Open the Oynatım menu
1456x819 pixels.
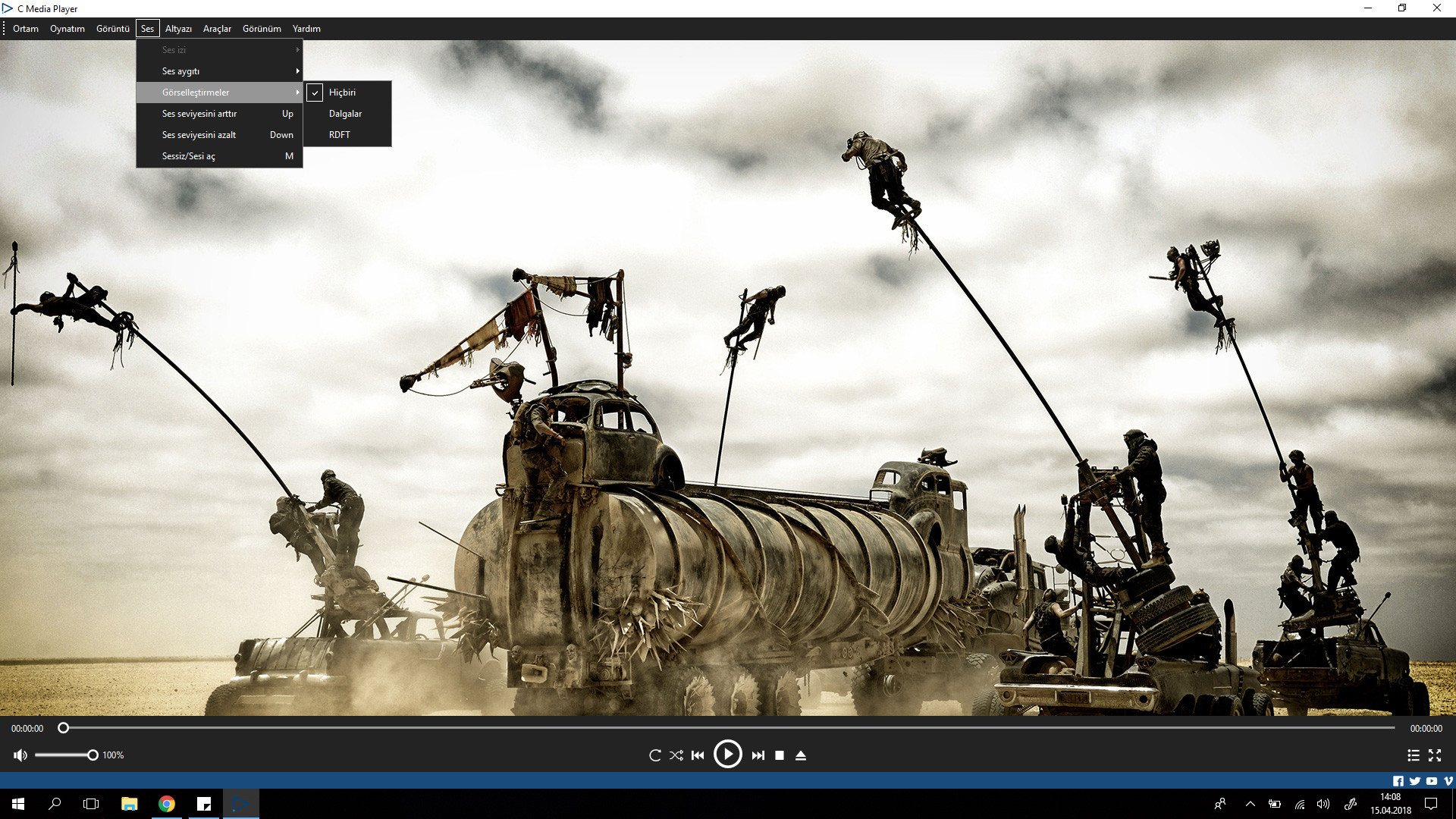[67, 29]
